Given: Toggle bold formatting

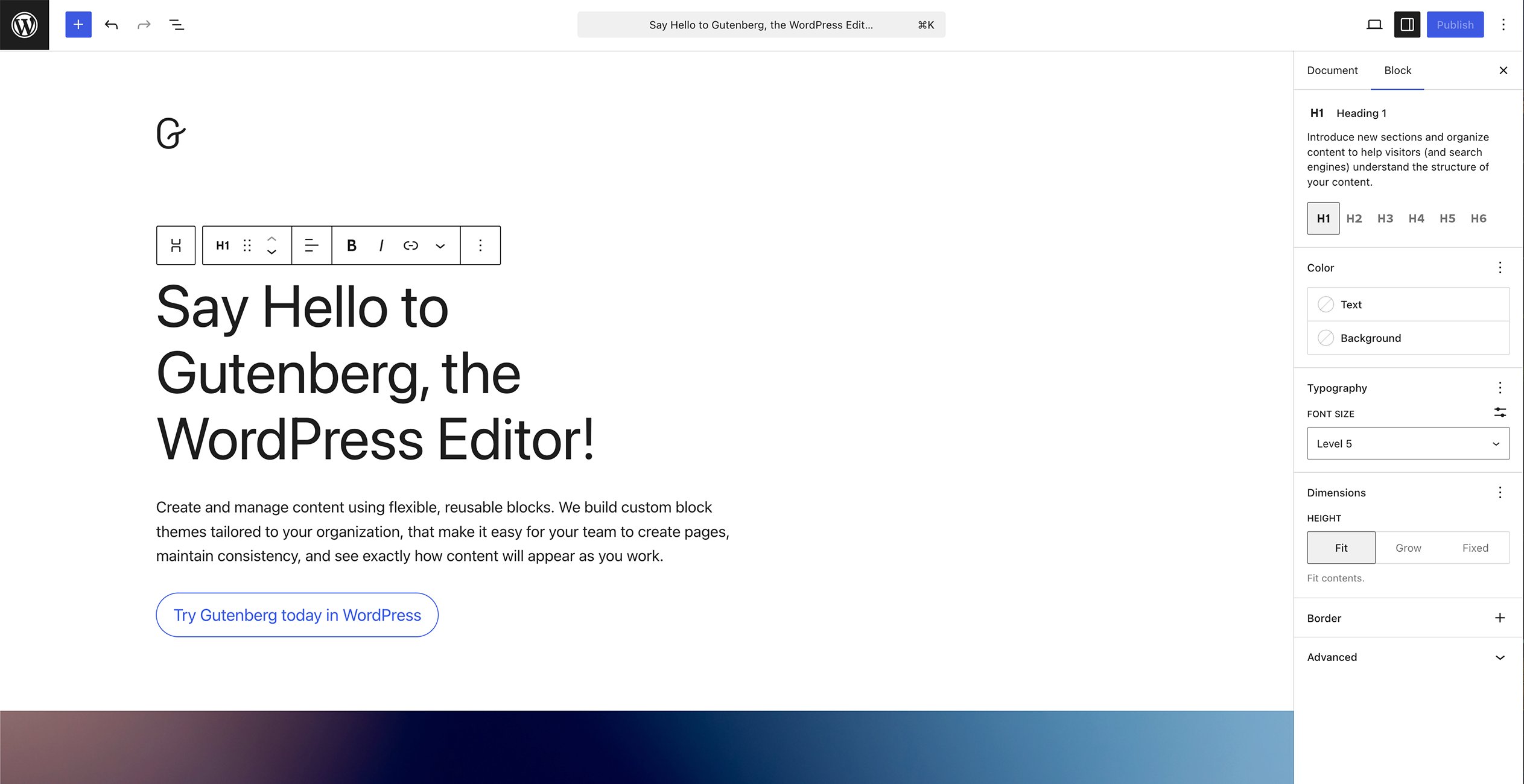Looking at the screenshot, I should [352, 245].
